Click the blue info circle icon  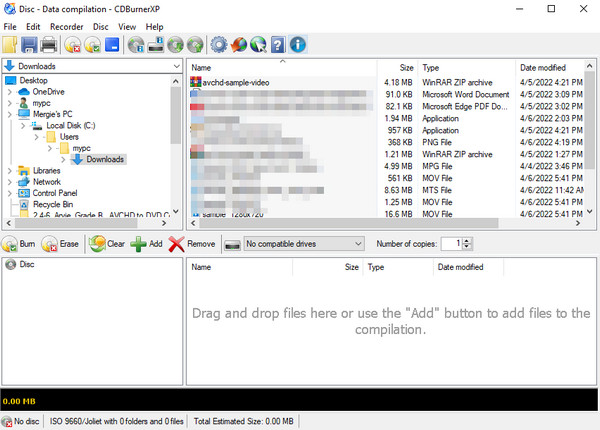pos(298,45)
